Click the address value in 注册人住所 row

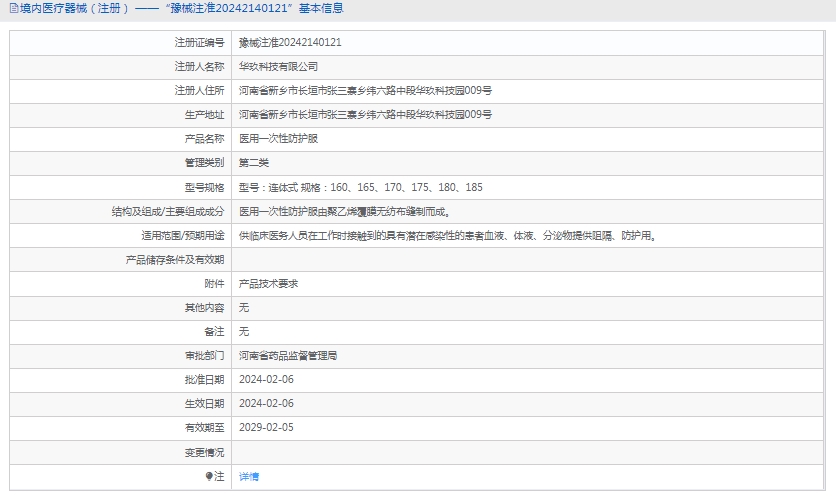(x=365, y=91)
